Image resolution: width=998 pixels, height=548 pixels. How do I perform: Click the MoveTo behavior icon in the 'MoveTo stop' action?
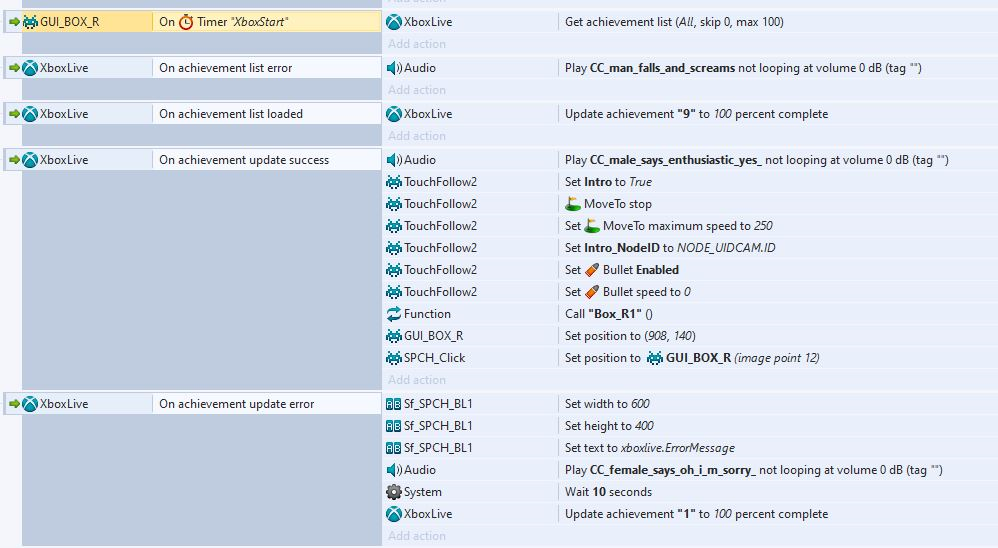[573, 204]
